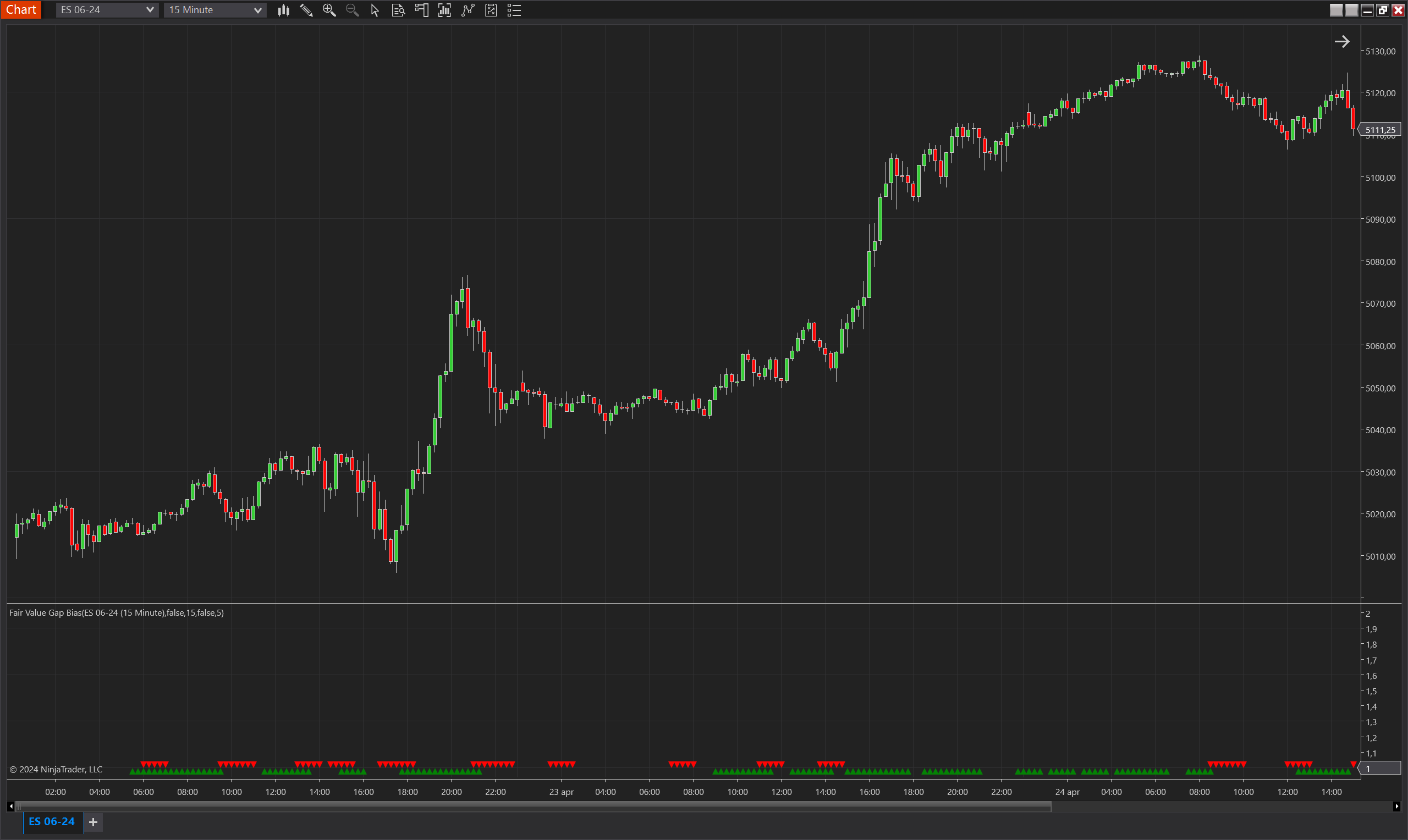This screenshot has width=1408, height=840.
Task: Open the Strategies icon
Action: (491, 10)
